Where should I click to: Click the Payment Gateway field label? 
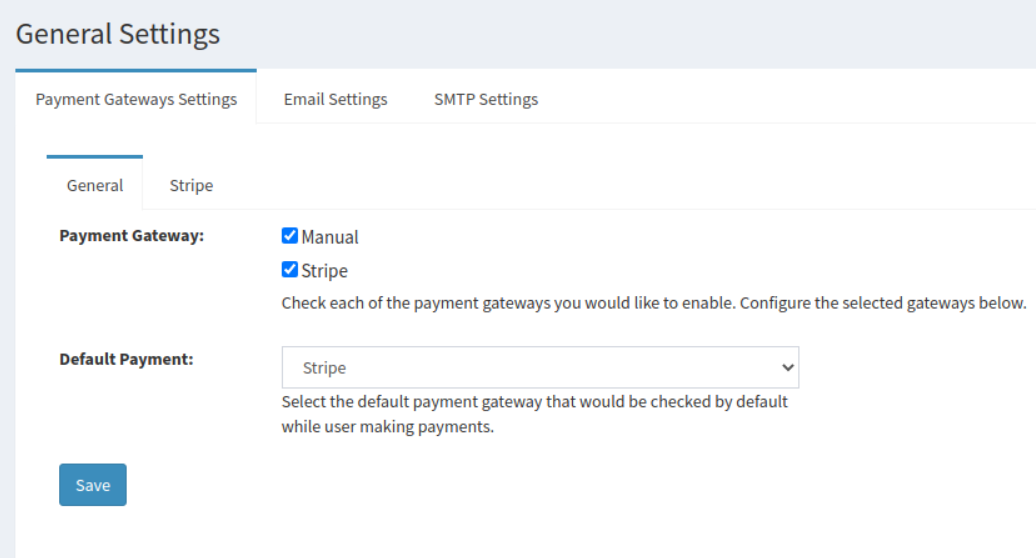click(x=131, y=236)
